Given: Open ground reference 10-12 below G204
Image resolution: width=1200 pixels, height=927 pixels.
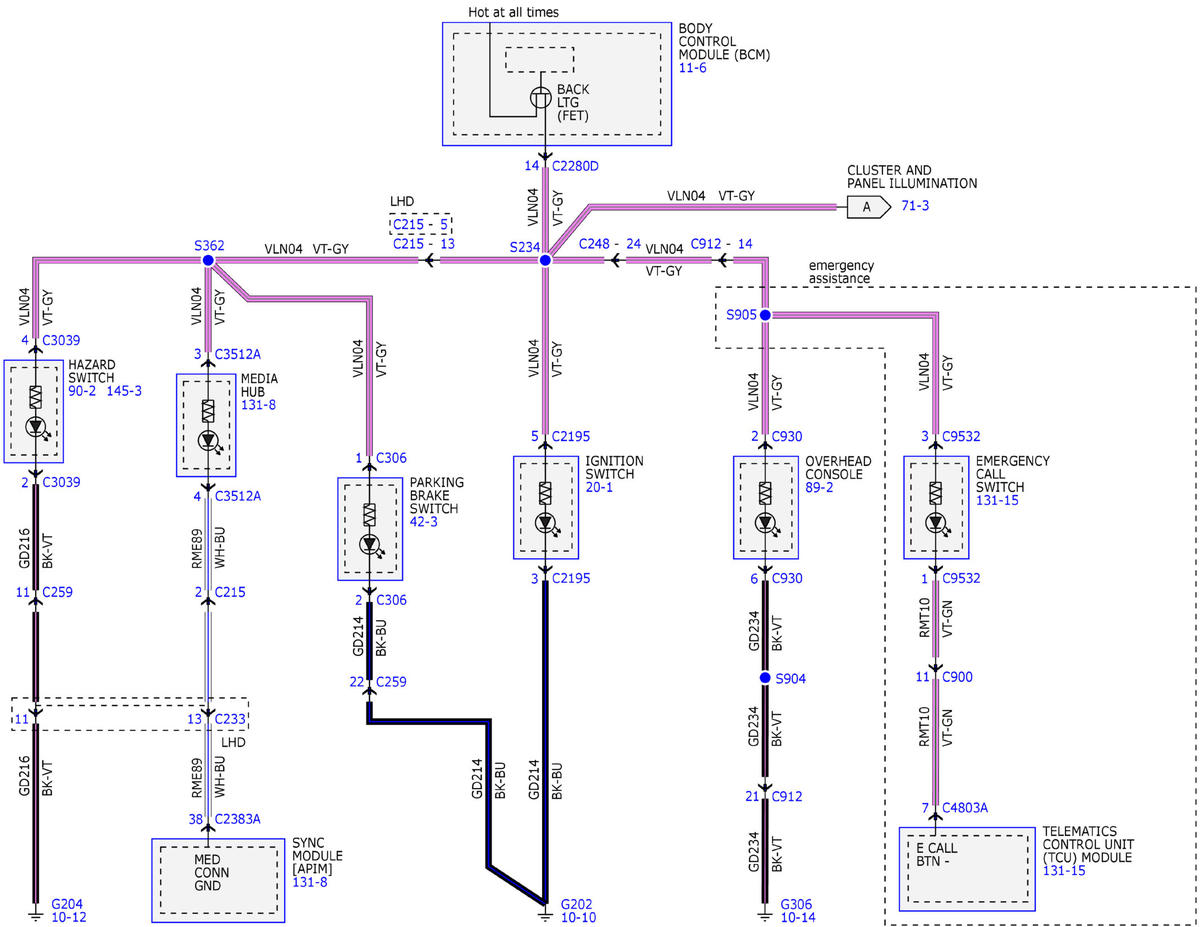Looking at the screenshot, I should click(69, 917).
